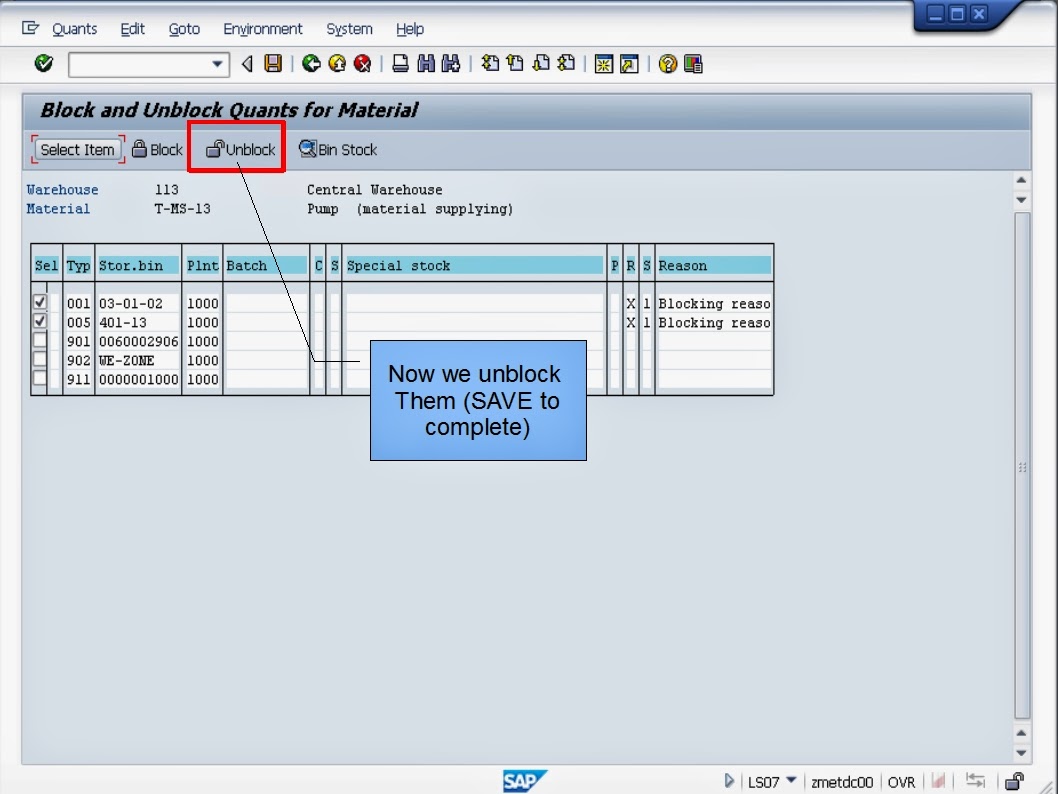Screen dimensions: 1058x794
Task: Click the green Enter checkmark icon
Action: coord(42,63)
